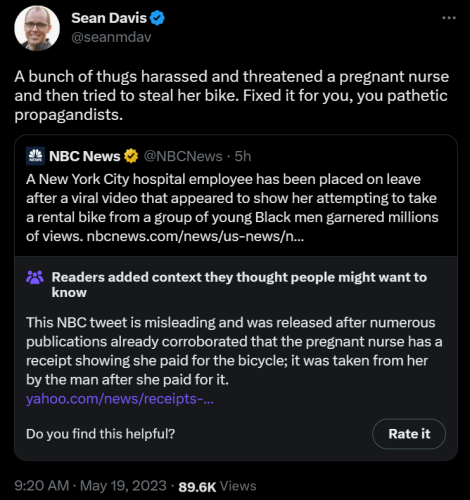Click the 89.6K Views count
Viewport: 470px width, 500px height.
(x=217, y=486)
